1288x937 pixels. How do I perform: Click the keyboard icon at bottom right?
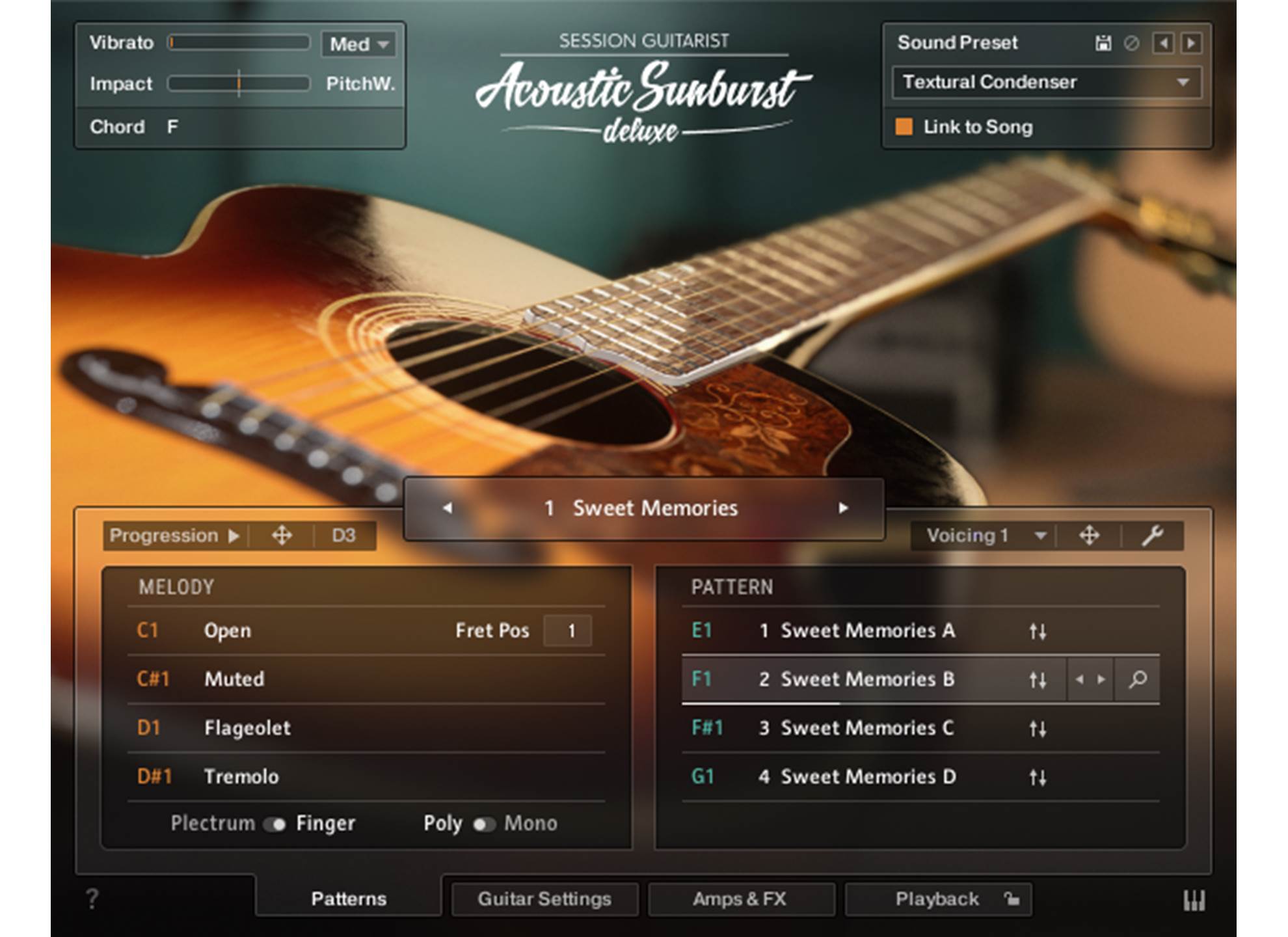pyautogui.click(x=1194, y=901)
